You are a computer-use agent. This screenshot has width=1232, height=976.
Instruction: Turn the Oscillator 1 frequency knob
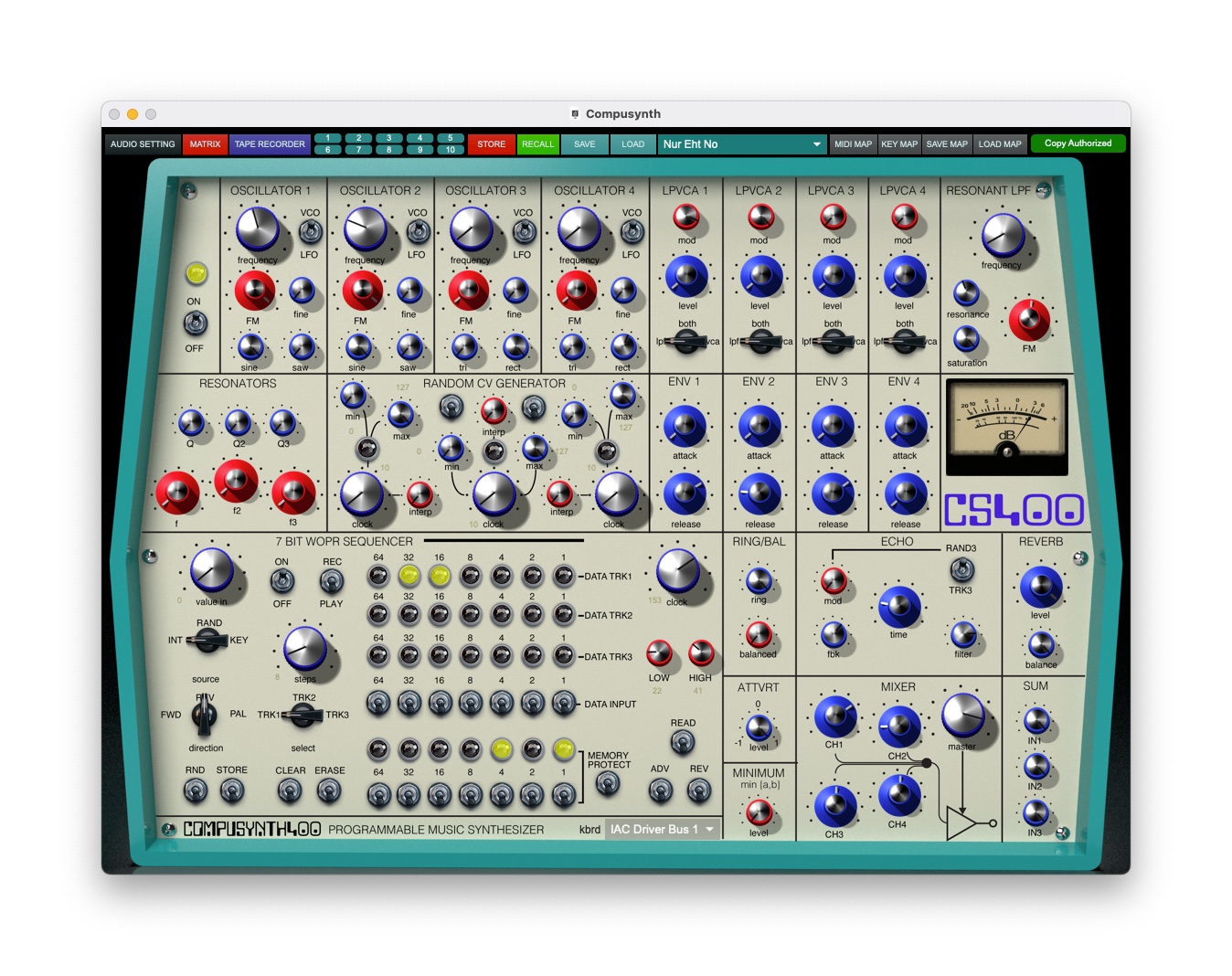257,228
